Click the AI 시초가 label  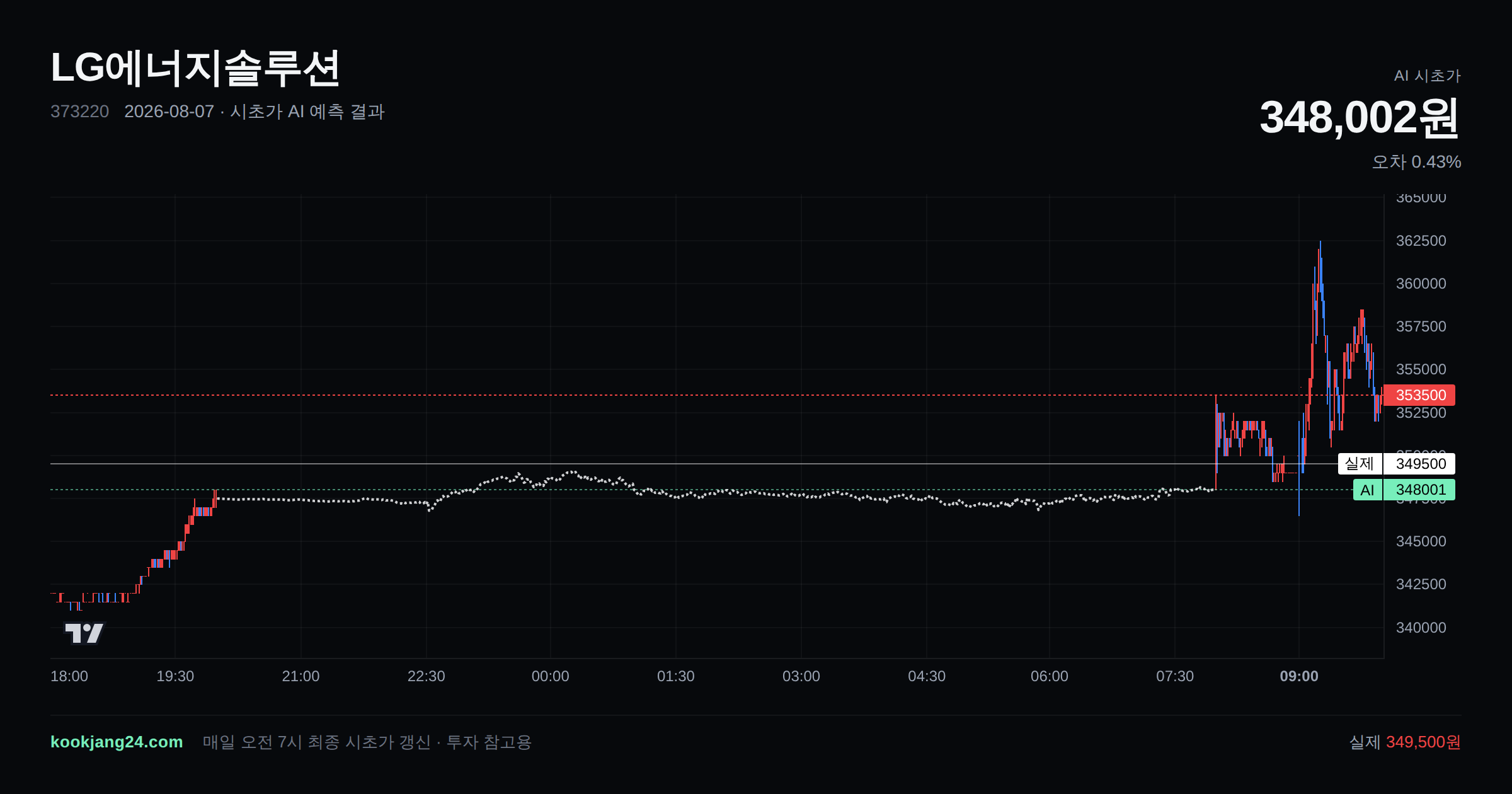pos(1427,76)
